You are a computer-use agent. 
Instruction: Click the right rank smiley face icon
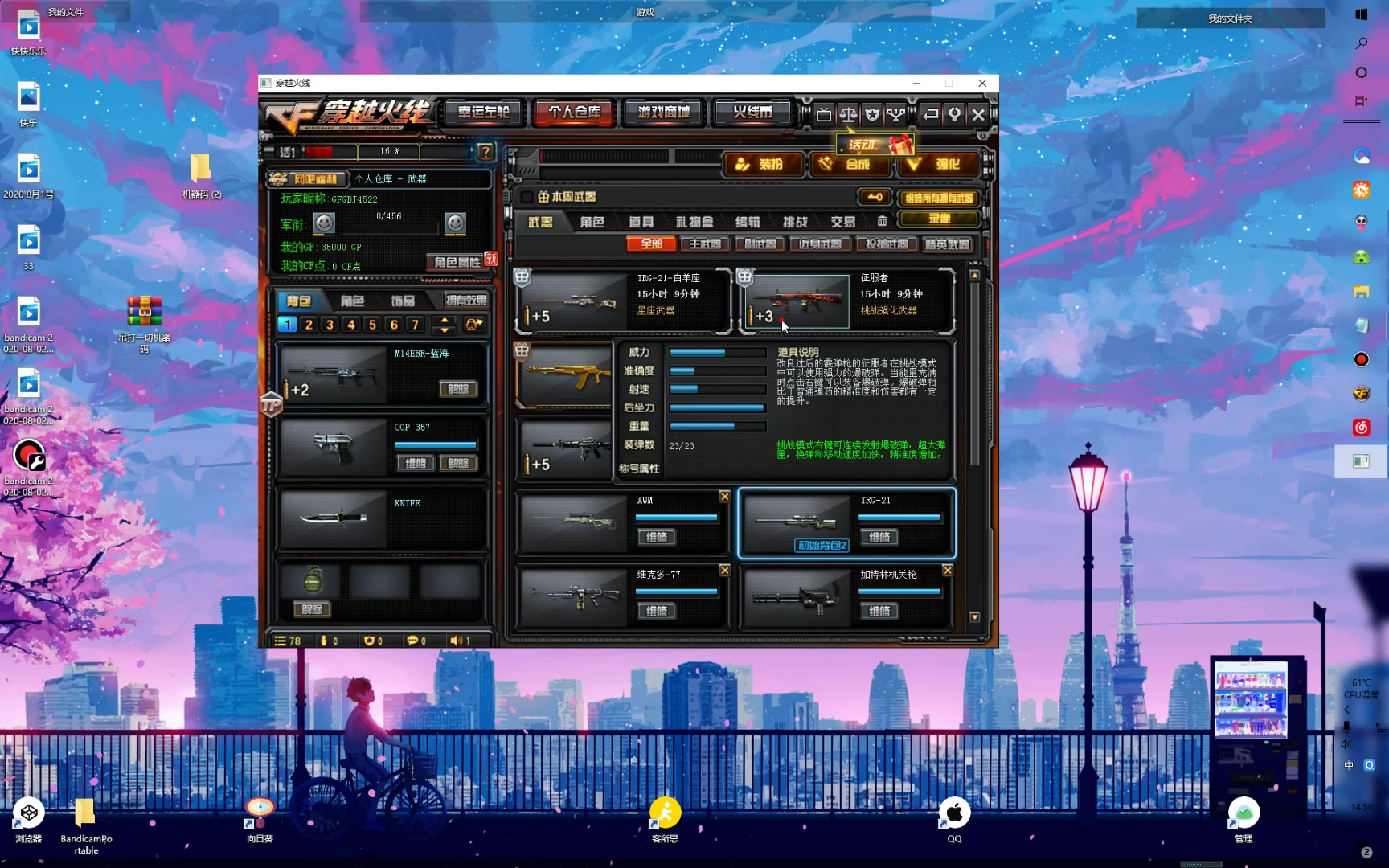tap(455, 223)
